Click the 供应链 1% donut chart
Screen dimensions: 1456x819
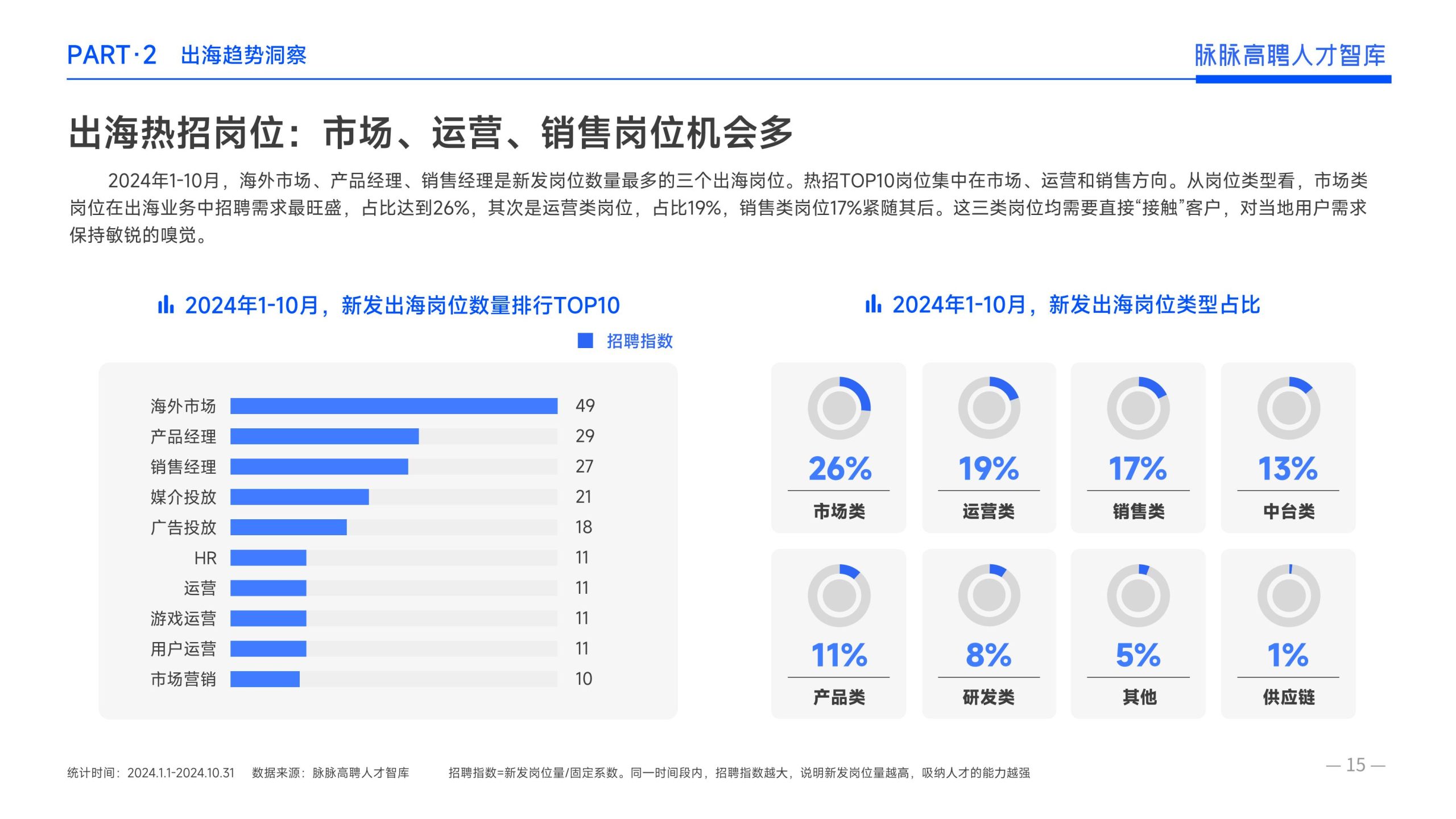(x=1288, y=595)
